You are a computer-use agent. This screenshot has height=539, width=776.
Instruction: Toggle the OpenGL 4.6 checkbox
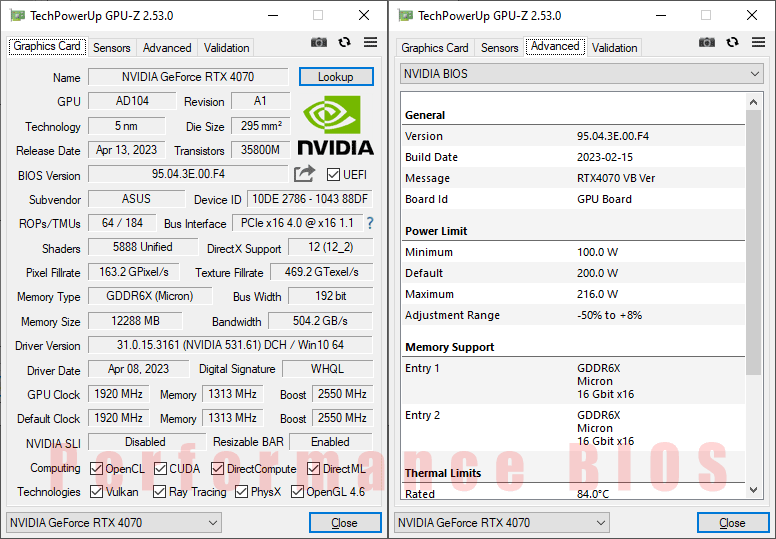(297, 491)
